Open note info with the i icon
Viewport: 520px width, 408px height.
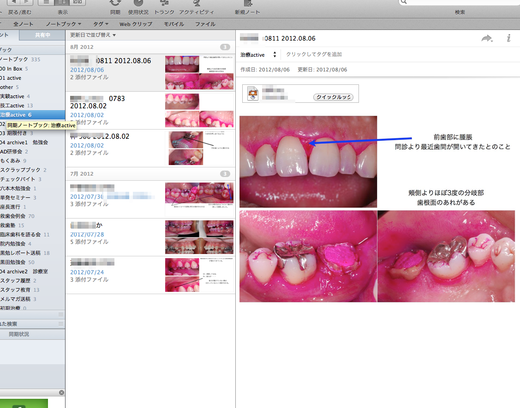pos(509,38)
